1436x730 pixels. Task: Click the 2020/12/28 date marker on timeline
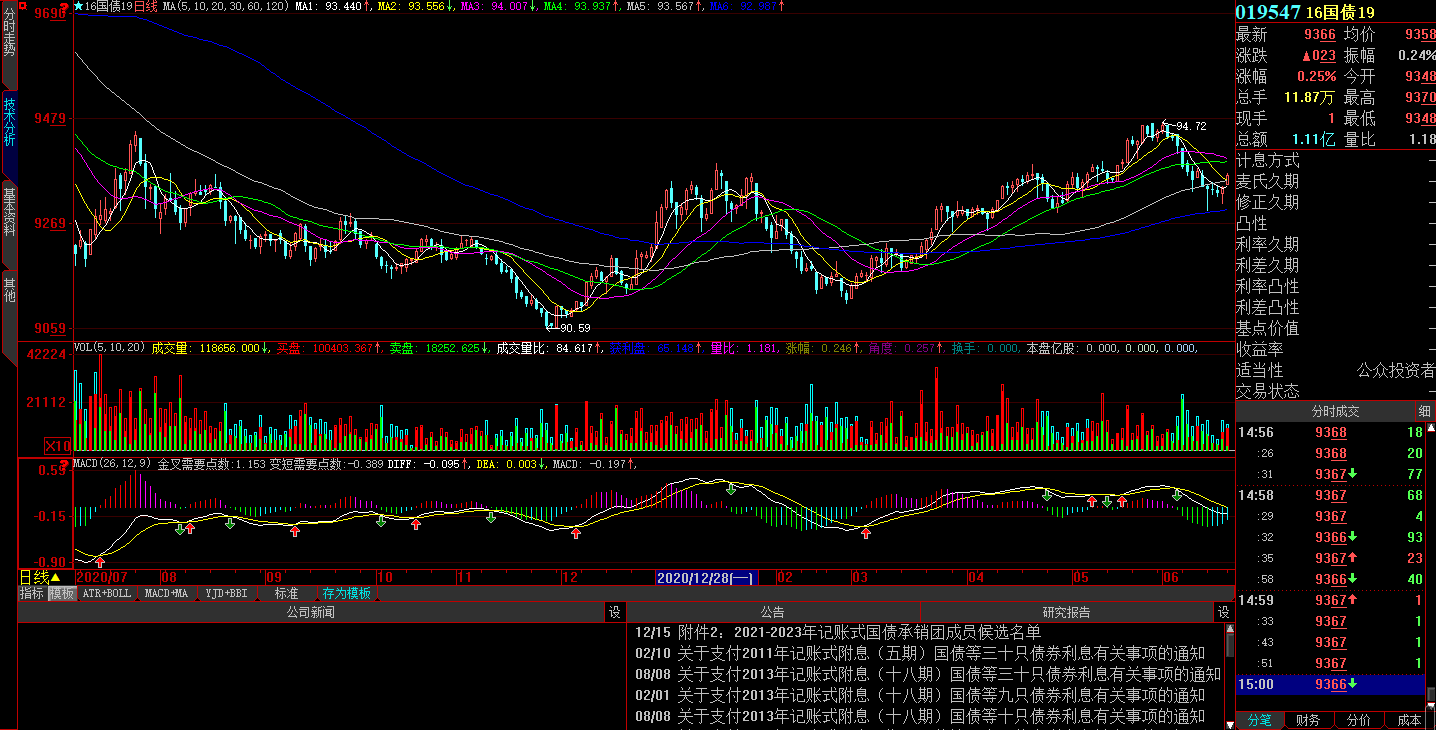(x=706, y=578)
